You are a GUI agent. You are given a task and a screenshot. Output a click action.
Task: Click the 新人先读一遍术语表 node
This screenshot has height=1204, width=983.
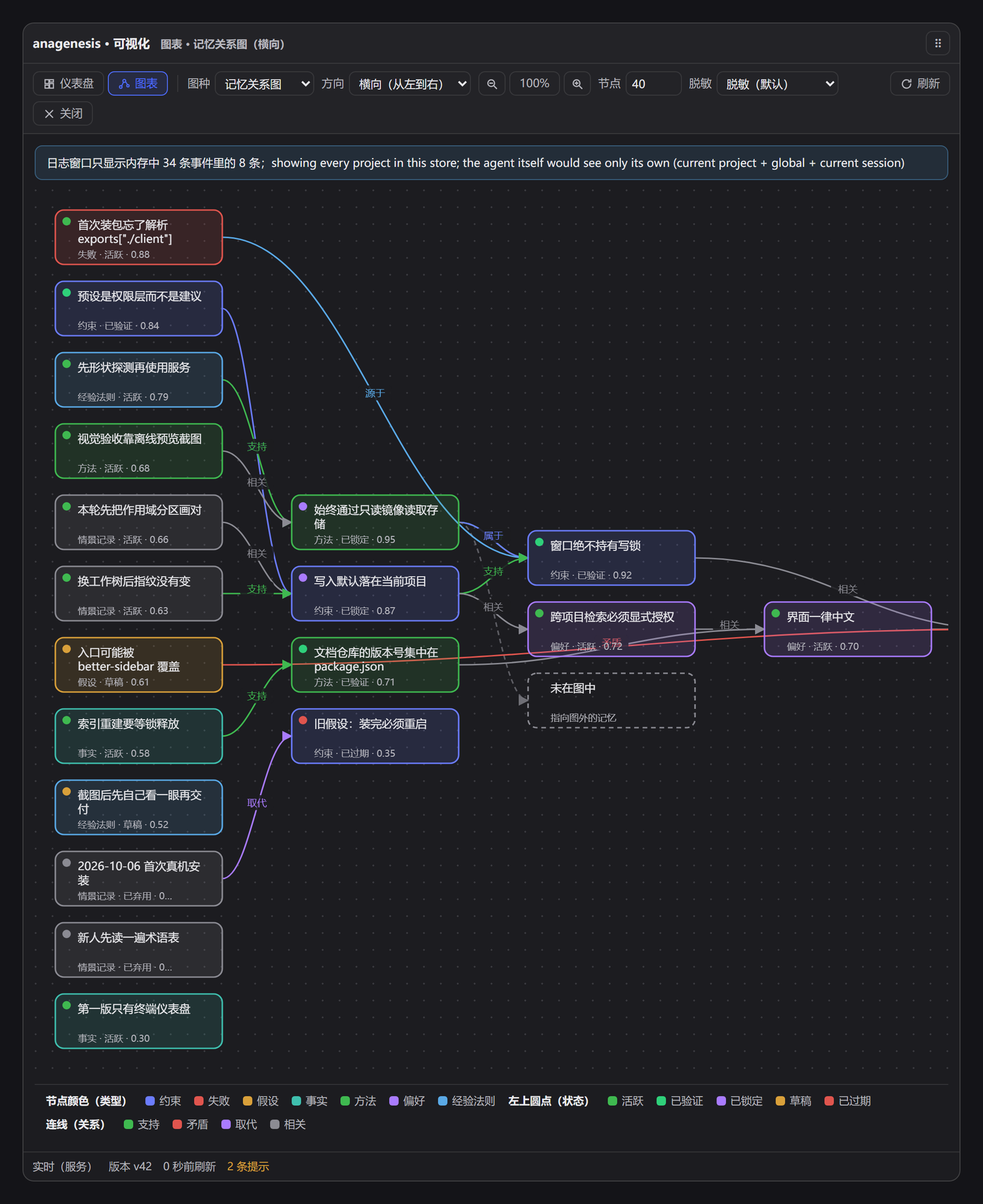tap(139, 950)
